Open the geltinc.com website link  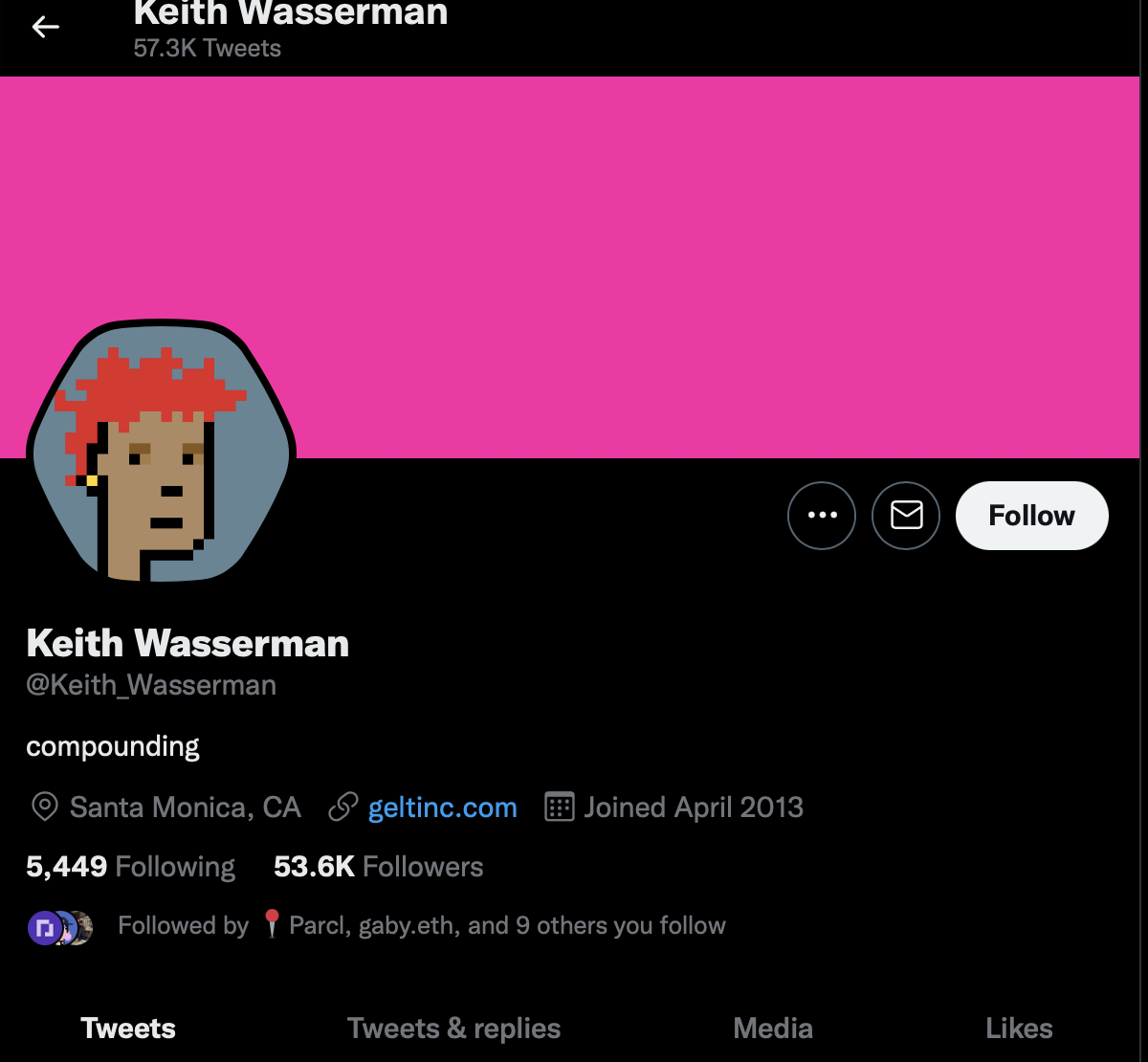click(x=443, y=808)
